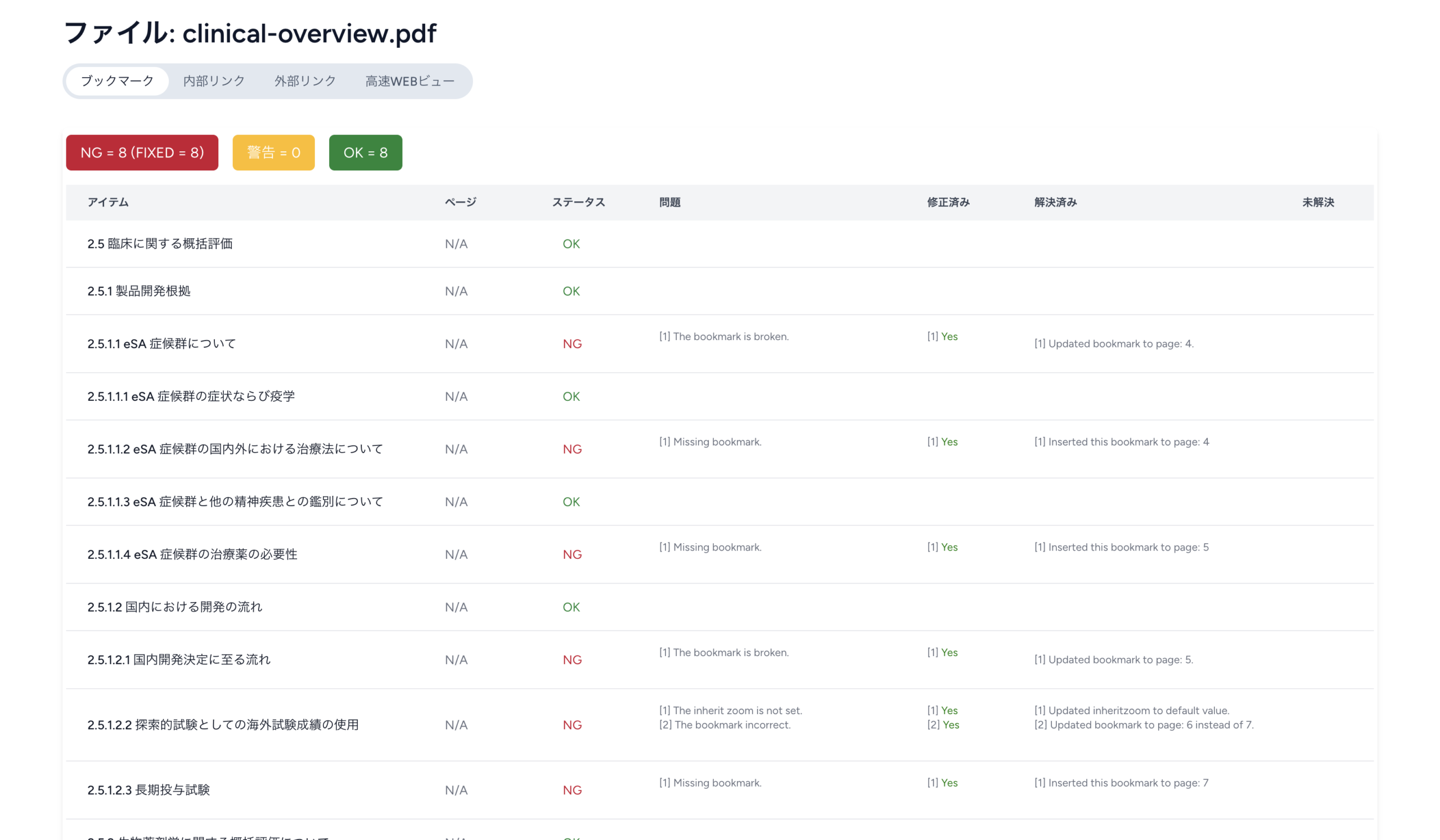This screenshot has width=1440, height=840.
Task: Click Missing bookmark issue for 2.5.1.1.4 row
Action: [710, 547]
